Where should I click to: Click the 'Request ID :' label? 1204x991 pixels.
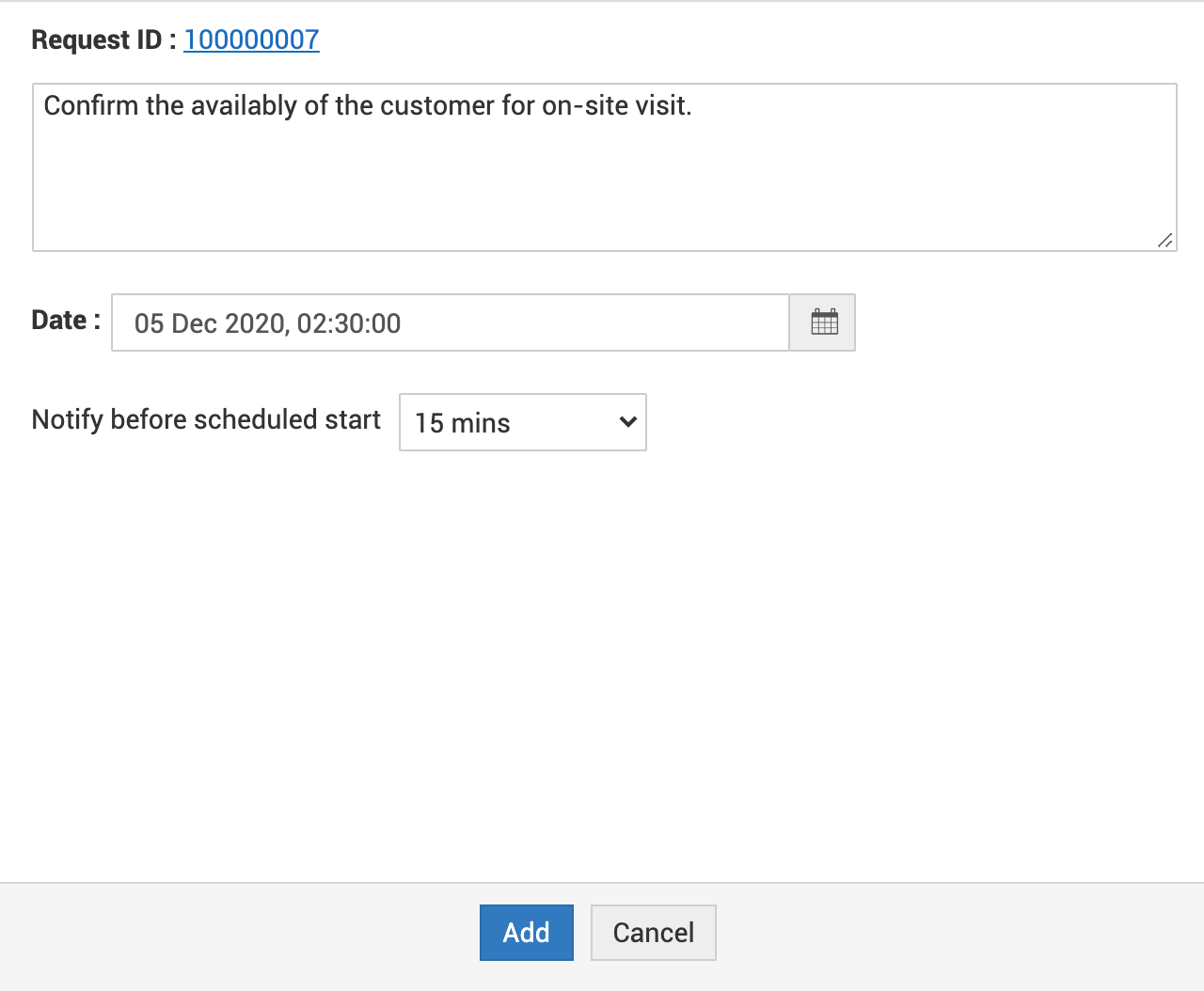tap(103, 39)
